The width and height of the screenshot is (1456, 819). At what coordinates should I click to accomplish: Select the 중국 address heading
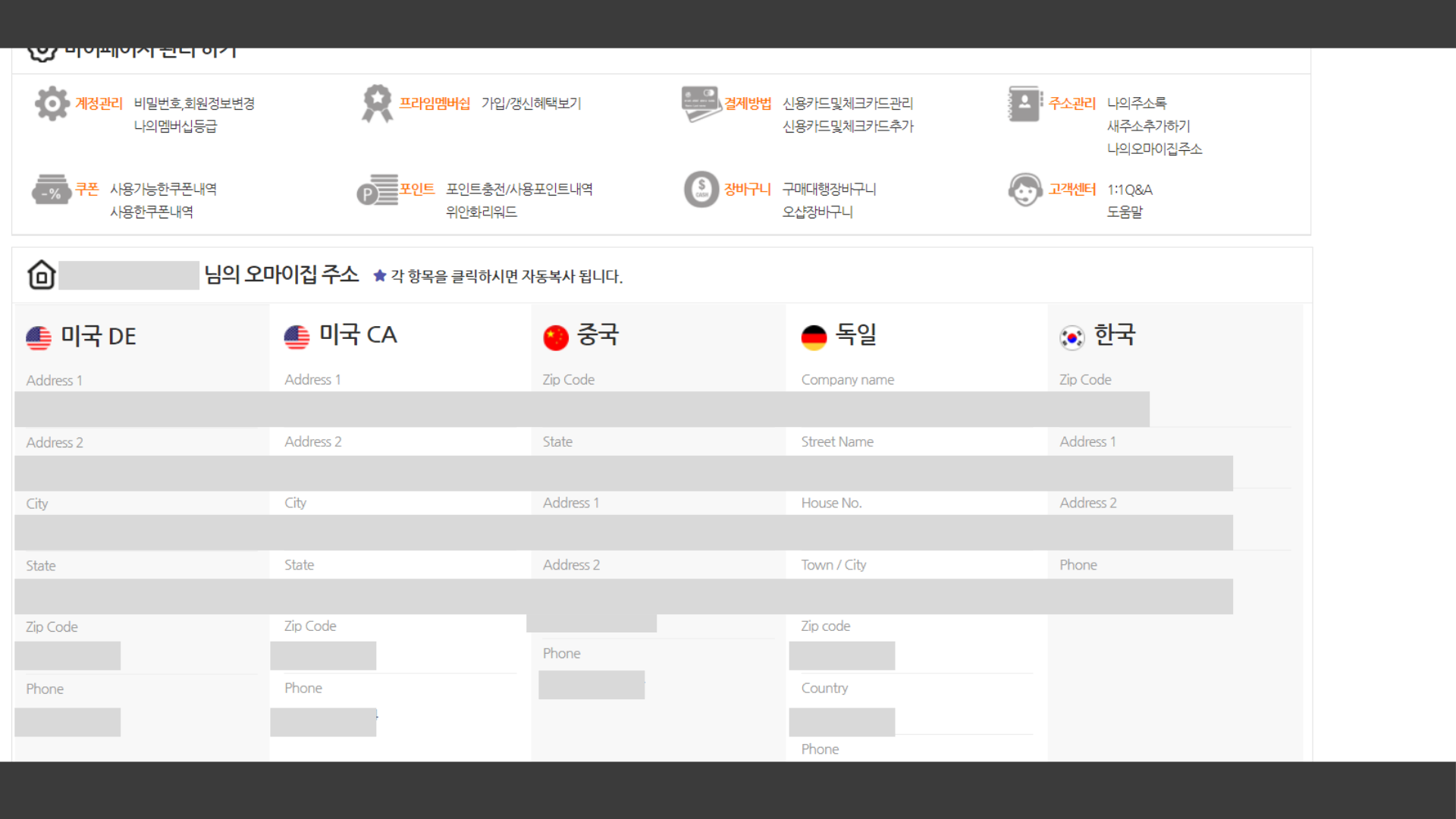pos(598,334)
